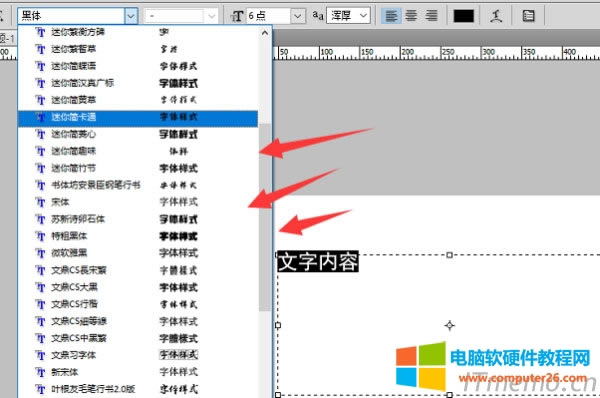Collapse the 黑体 font family dropdown arrow

pyautogui.click(x=131, y=16)
